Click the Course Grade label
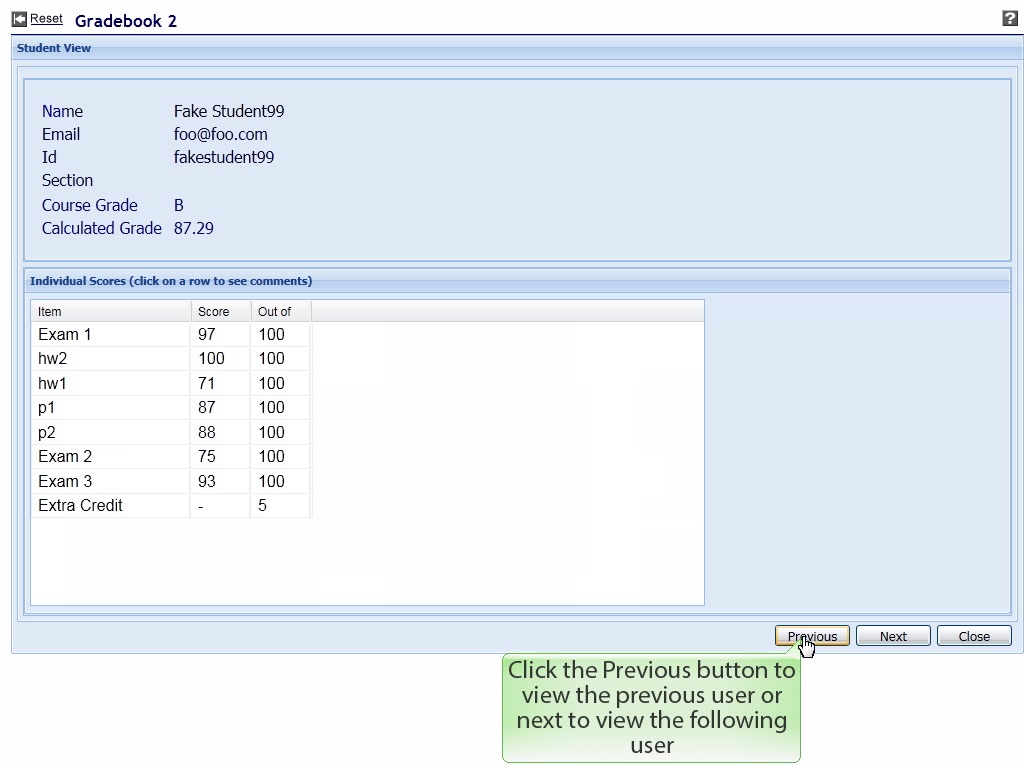Screen dimensions: 1024x768 point(89,205)
